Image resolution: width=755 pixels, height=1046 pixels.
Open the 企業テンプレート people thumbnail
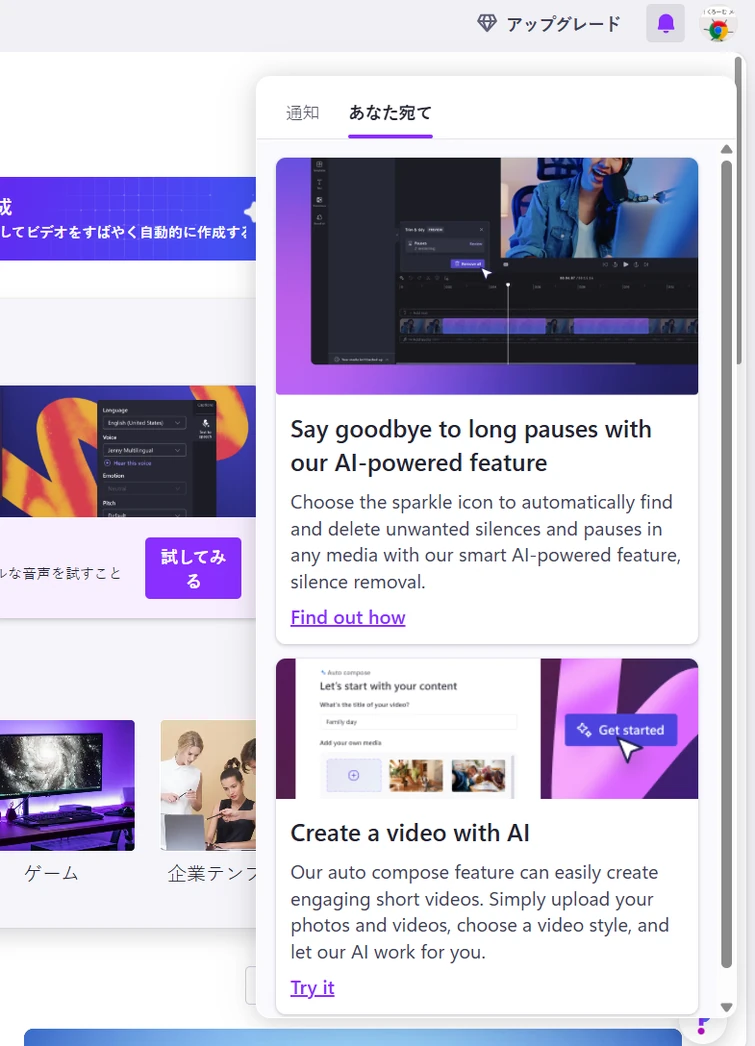208,785
